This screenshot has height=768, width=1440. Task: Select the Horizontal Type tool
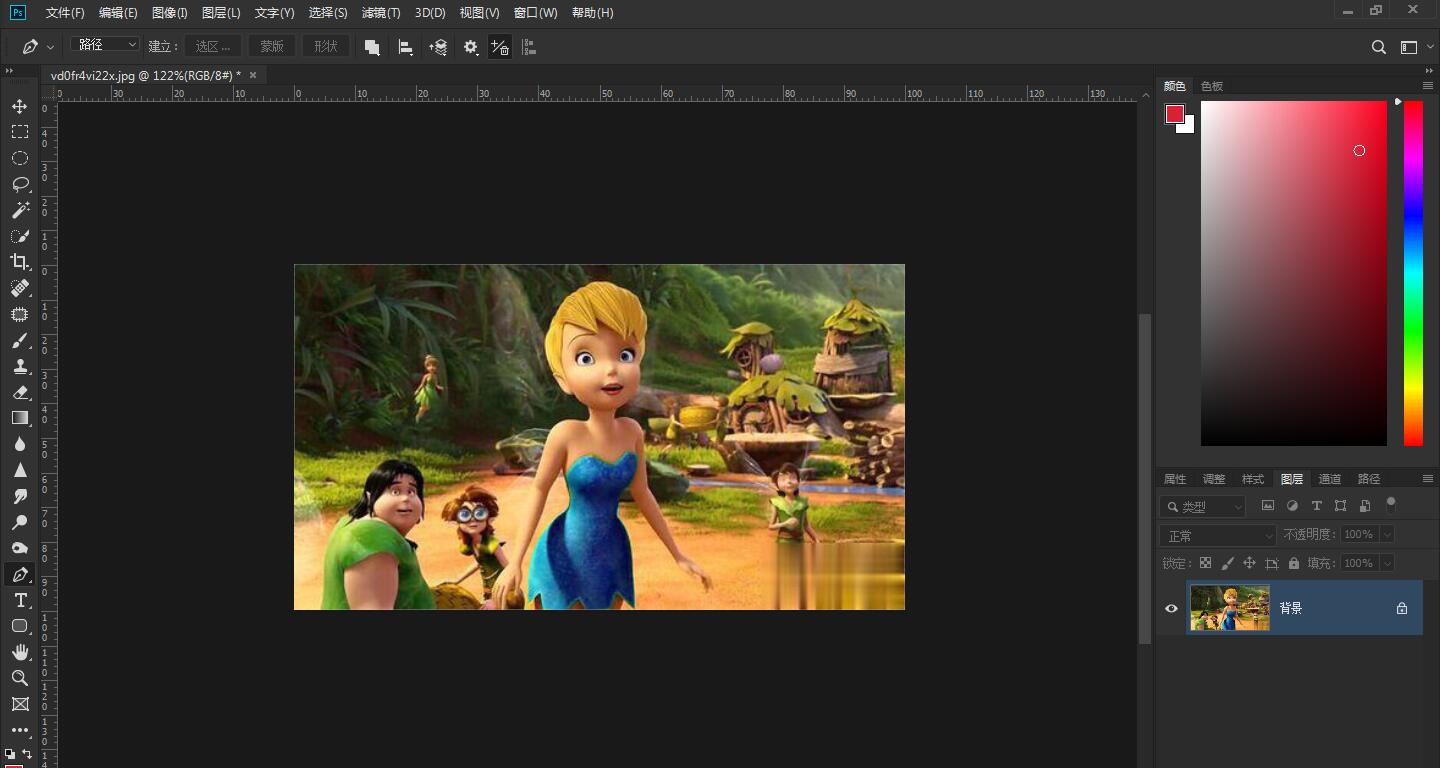point(19,600)
